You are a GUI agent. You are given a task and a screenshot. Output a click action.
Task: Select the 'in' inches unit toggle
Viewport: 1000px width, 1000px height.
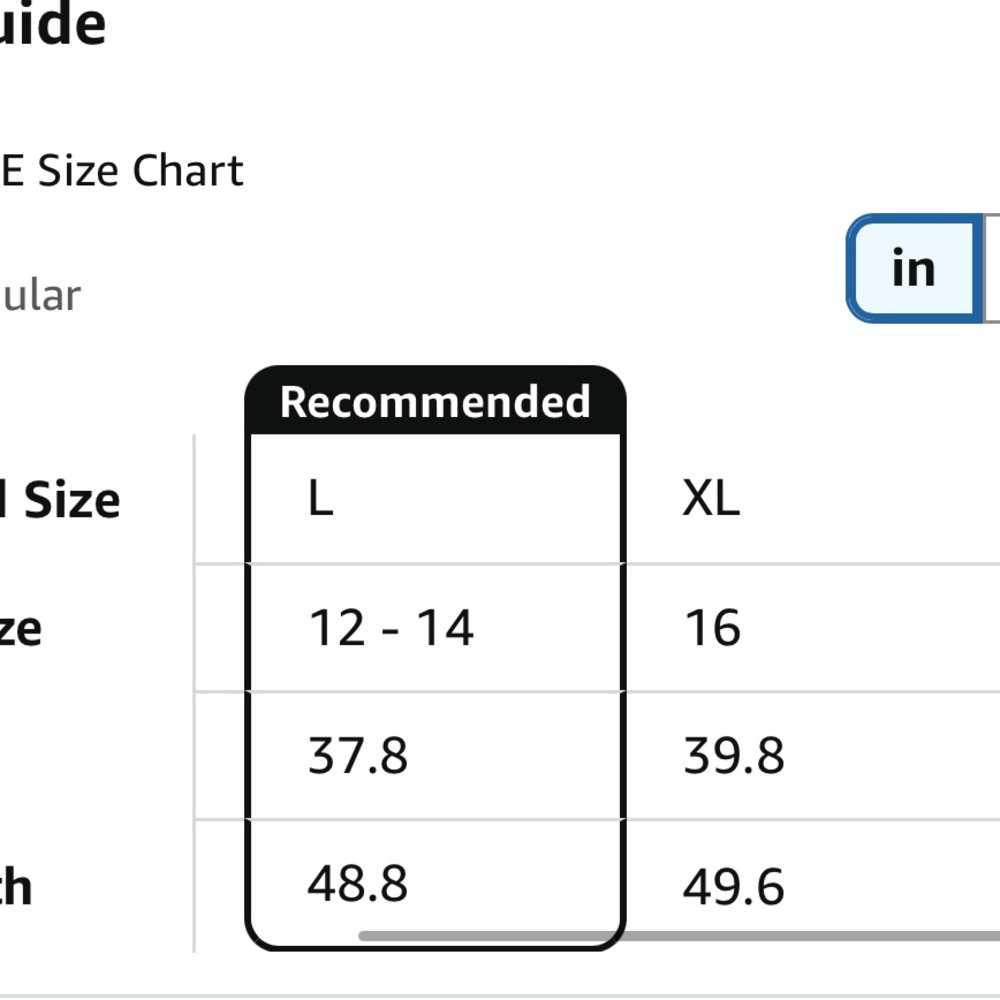pos(912,269)
